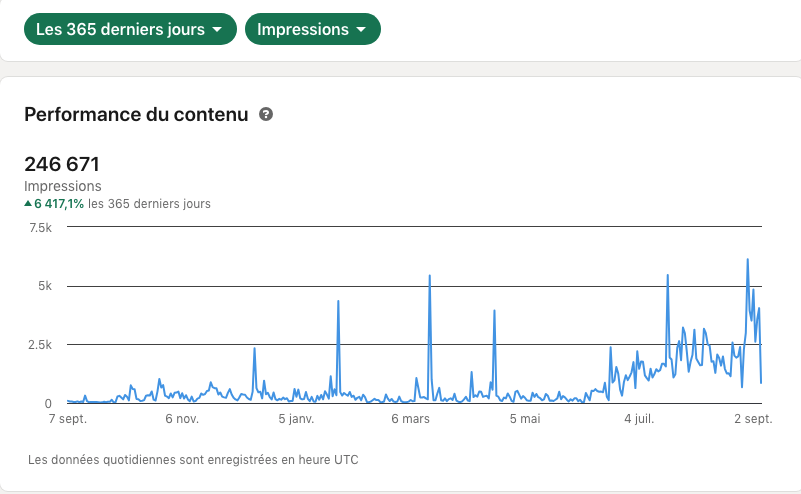Click the 6 417,1% growth figure
Image resolution: width=801 pixels, height=494 pixels.
tap(59, 203)
